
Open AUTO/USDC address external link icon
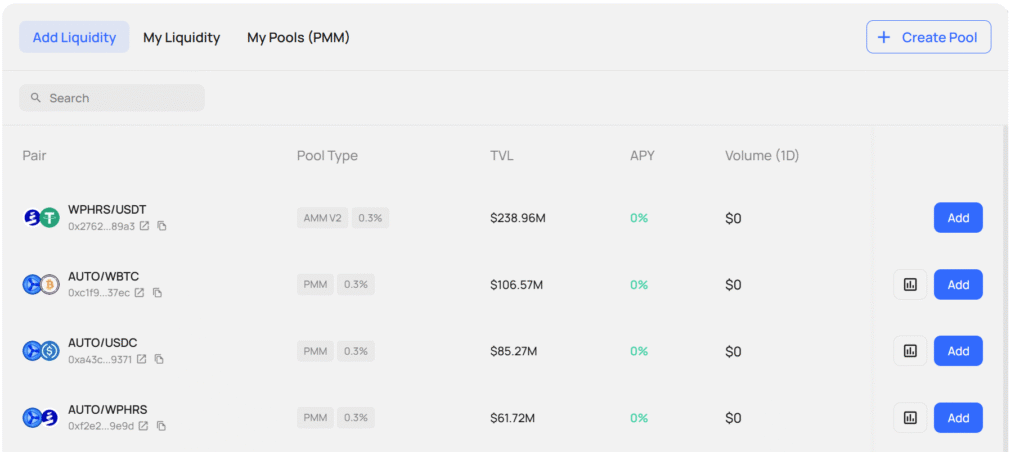(141, 359)
